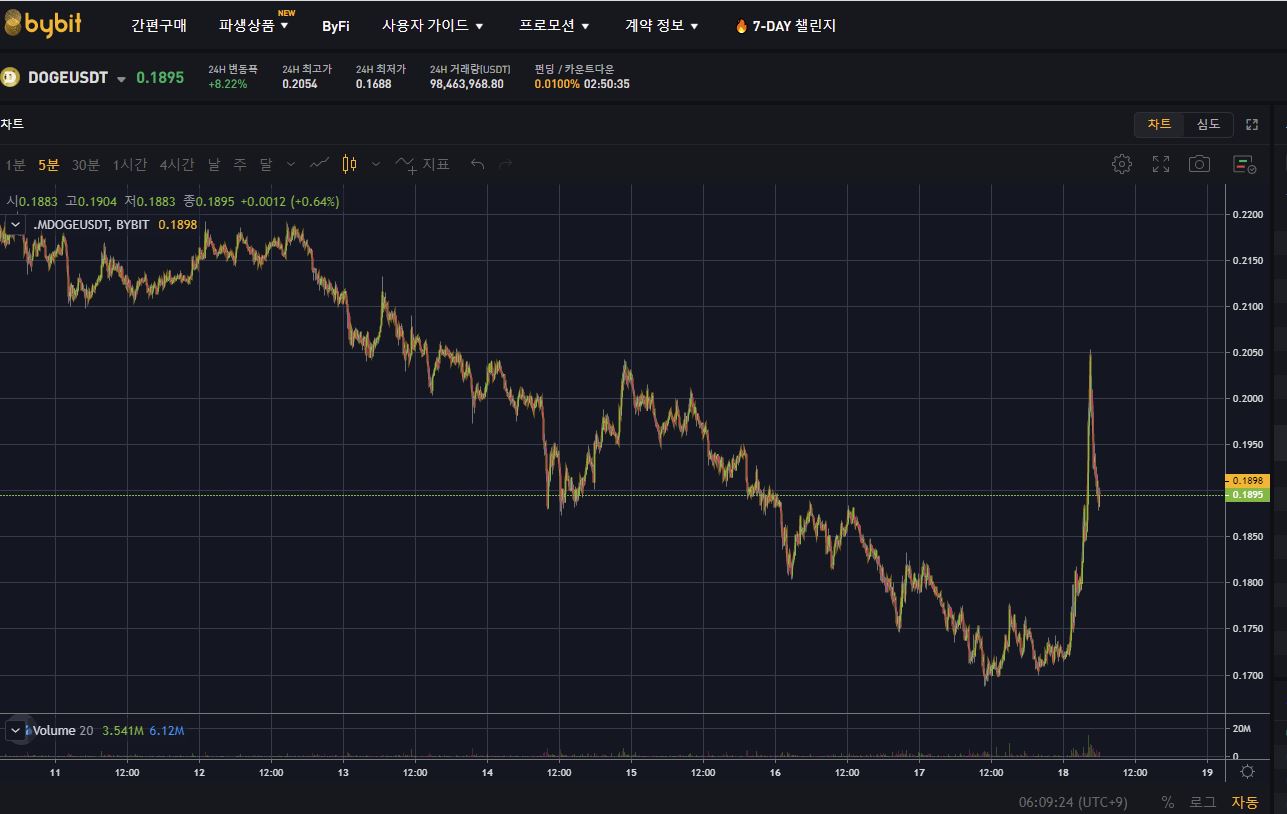Image resolution: width=1287 pixels, height=814 pixels.
Task: Toggle percent scale mode
Action: (1168, 802)
